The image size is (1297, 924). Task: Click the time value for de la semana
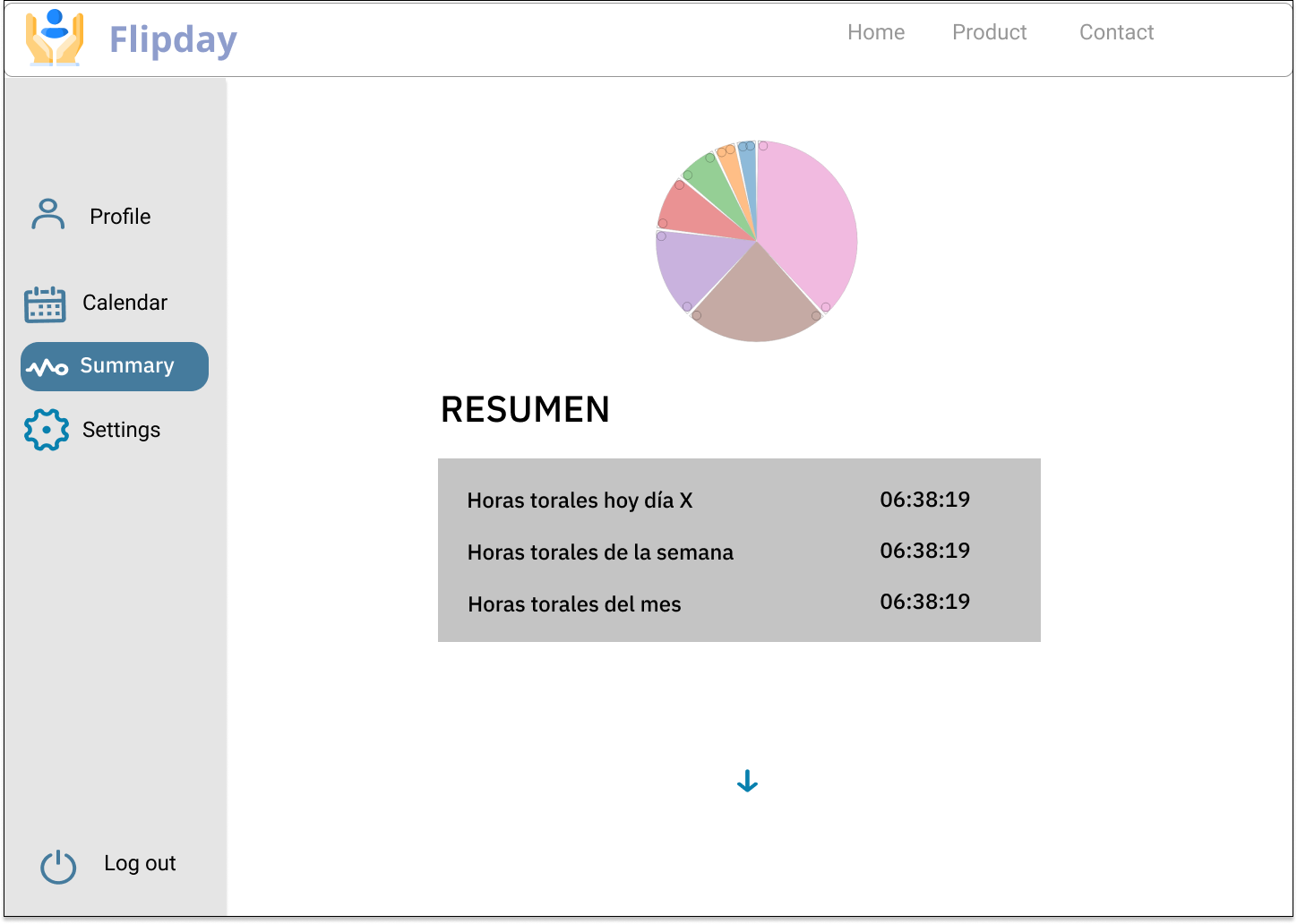(x=924, y=551)
